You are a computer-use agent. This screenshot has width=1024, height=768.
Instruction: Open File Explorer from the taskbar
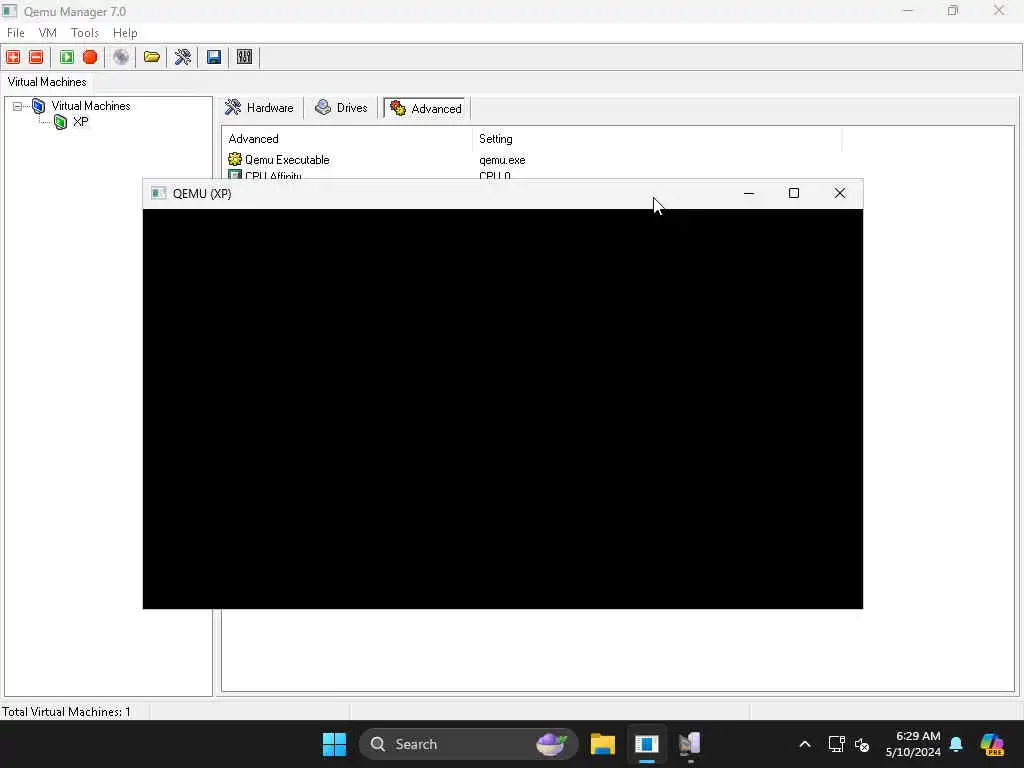coord(603,744)
